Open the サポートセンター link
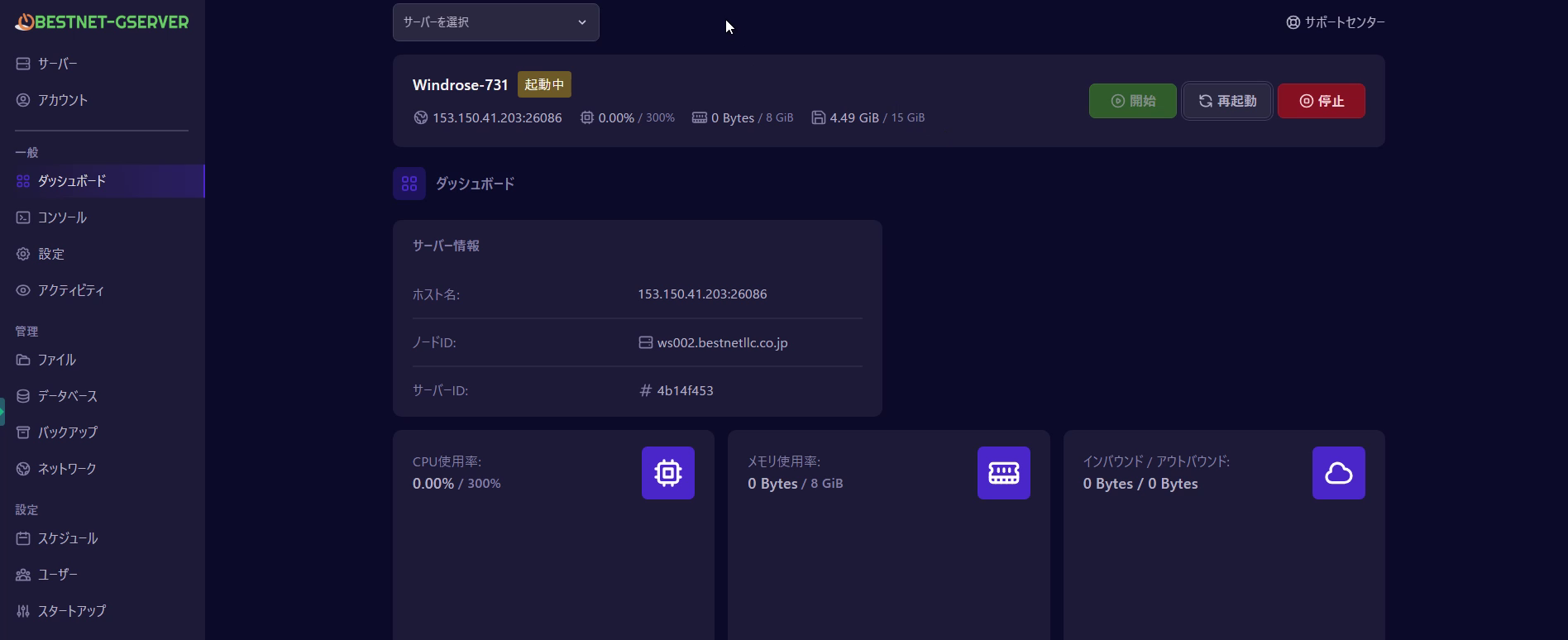1568x640 pixels. tap(1344, 22)
